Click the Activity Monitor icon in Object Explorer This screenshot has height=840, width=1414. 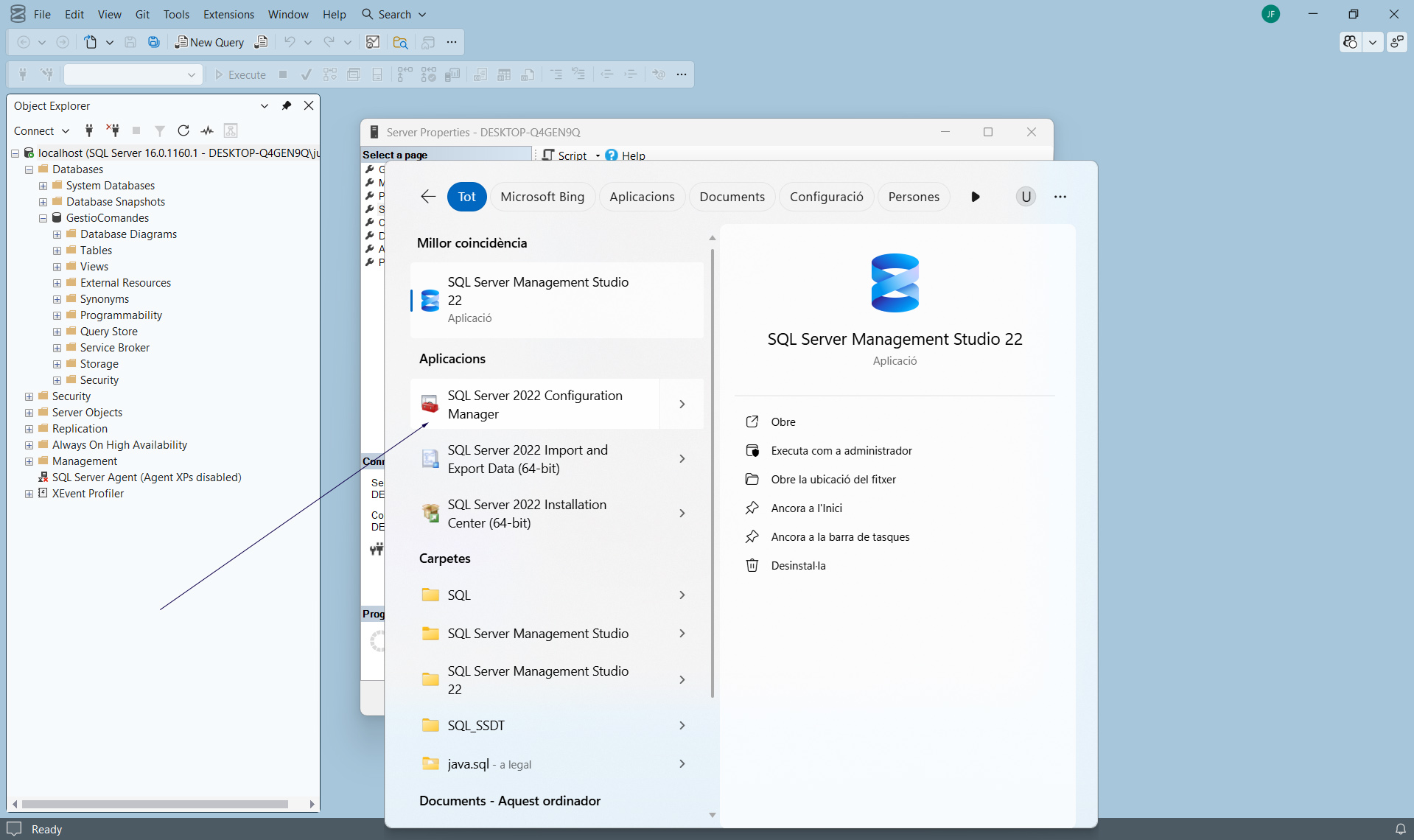tap(207, 130)
